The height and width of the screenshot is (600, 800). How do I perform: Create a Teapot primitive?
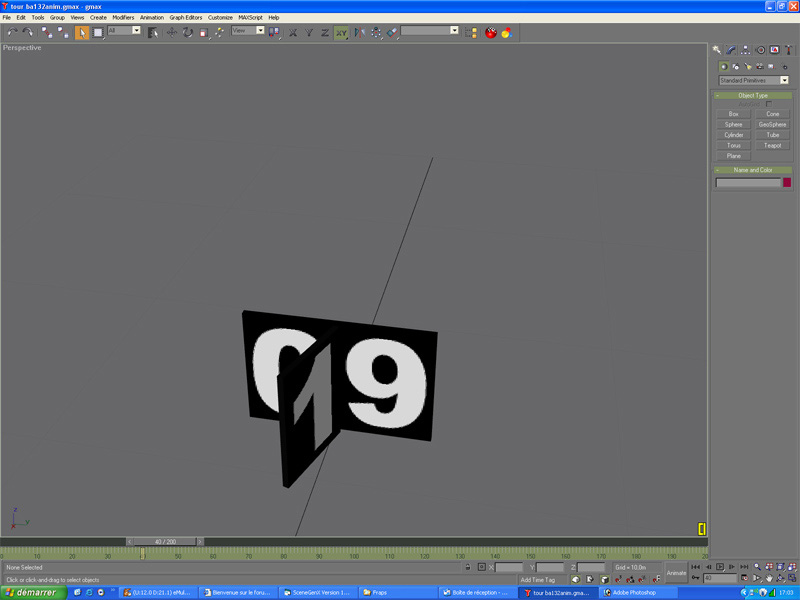[x=772, y=145]
